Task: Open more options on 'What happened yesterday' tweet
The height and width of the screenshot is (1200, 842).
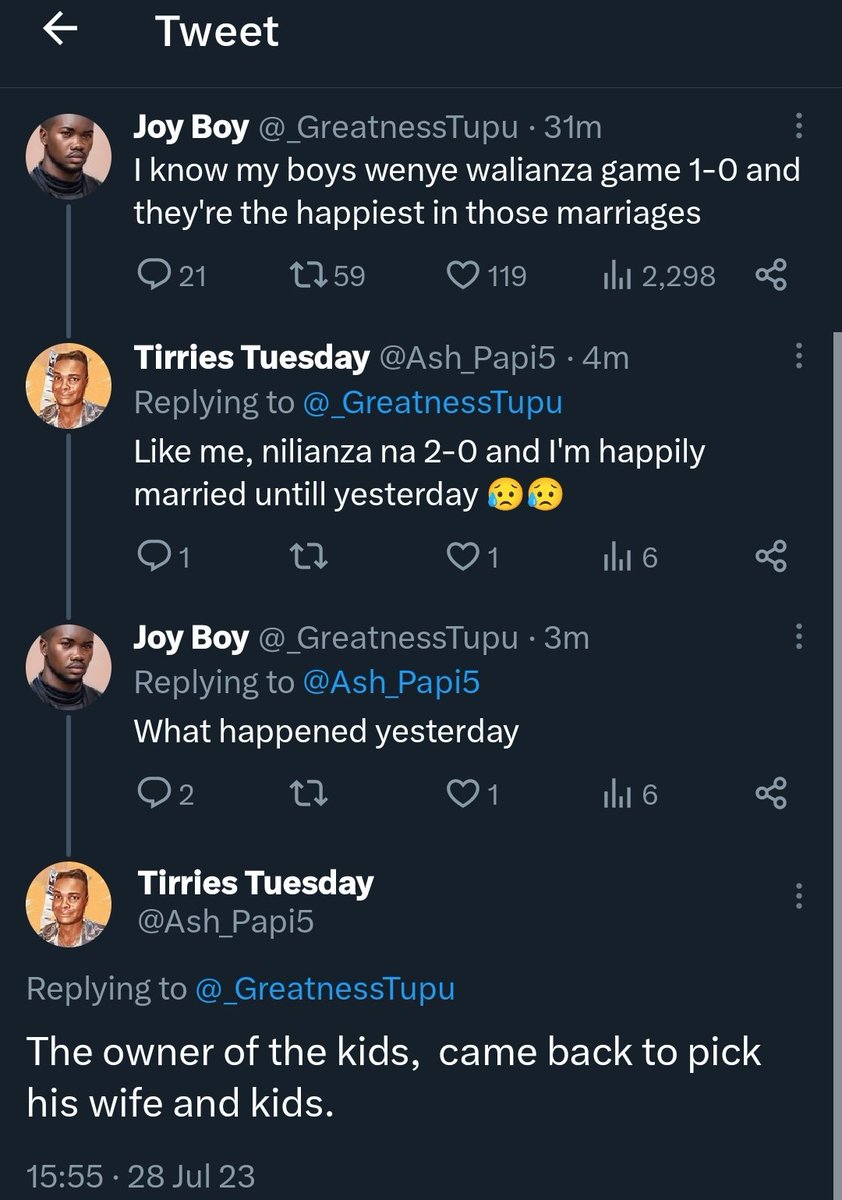Action: 798,636
